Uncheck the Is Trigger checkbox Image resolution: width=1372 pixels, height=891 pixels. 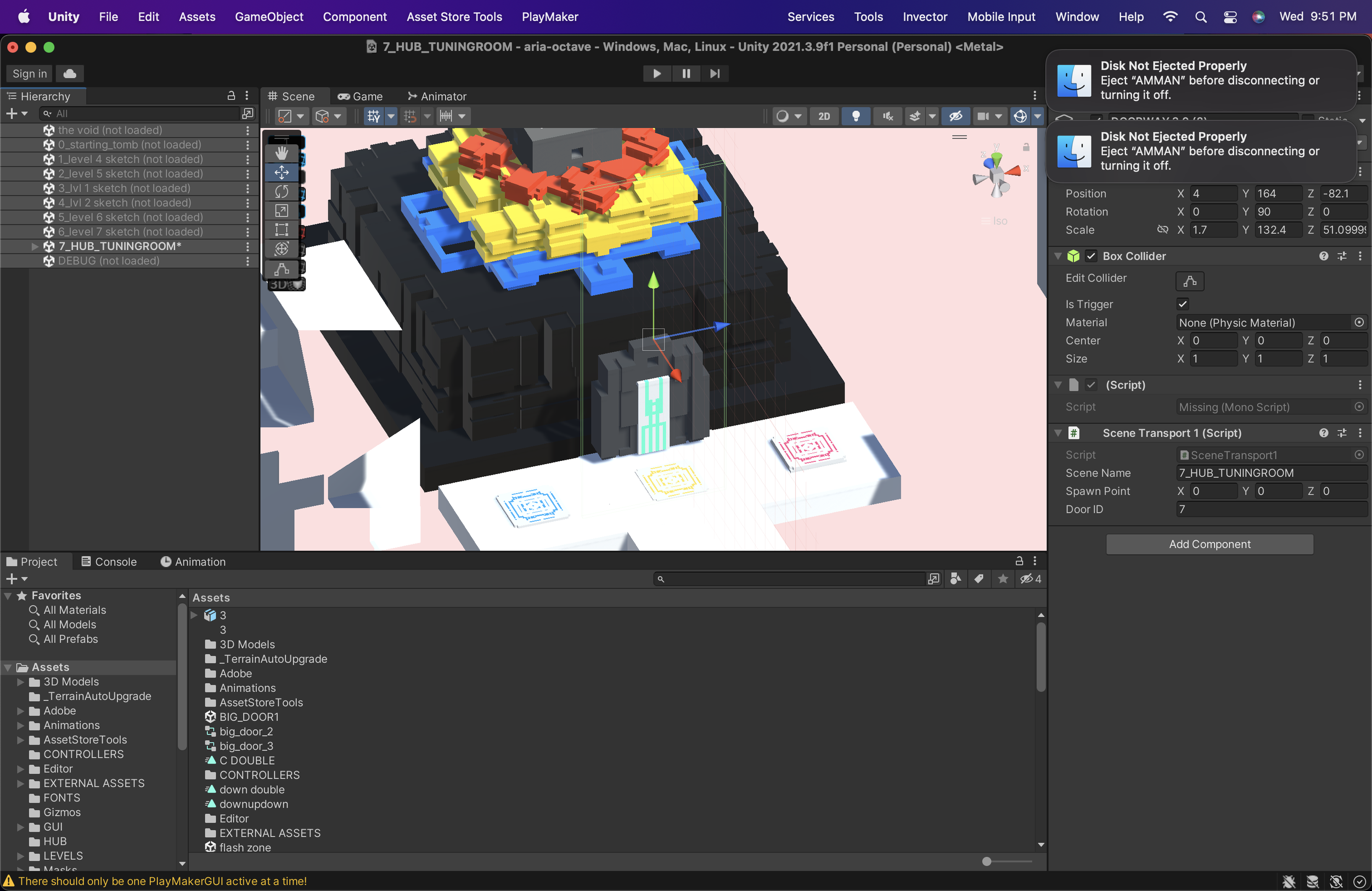tap(1182, 304)
